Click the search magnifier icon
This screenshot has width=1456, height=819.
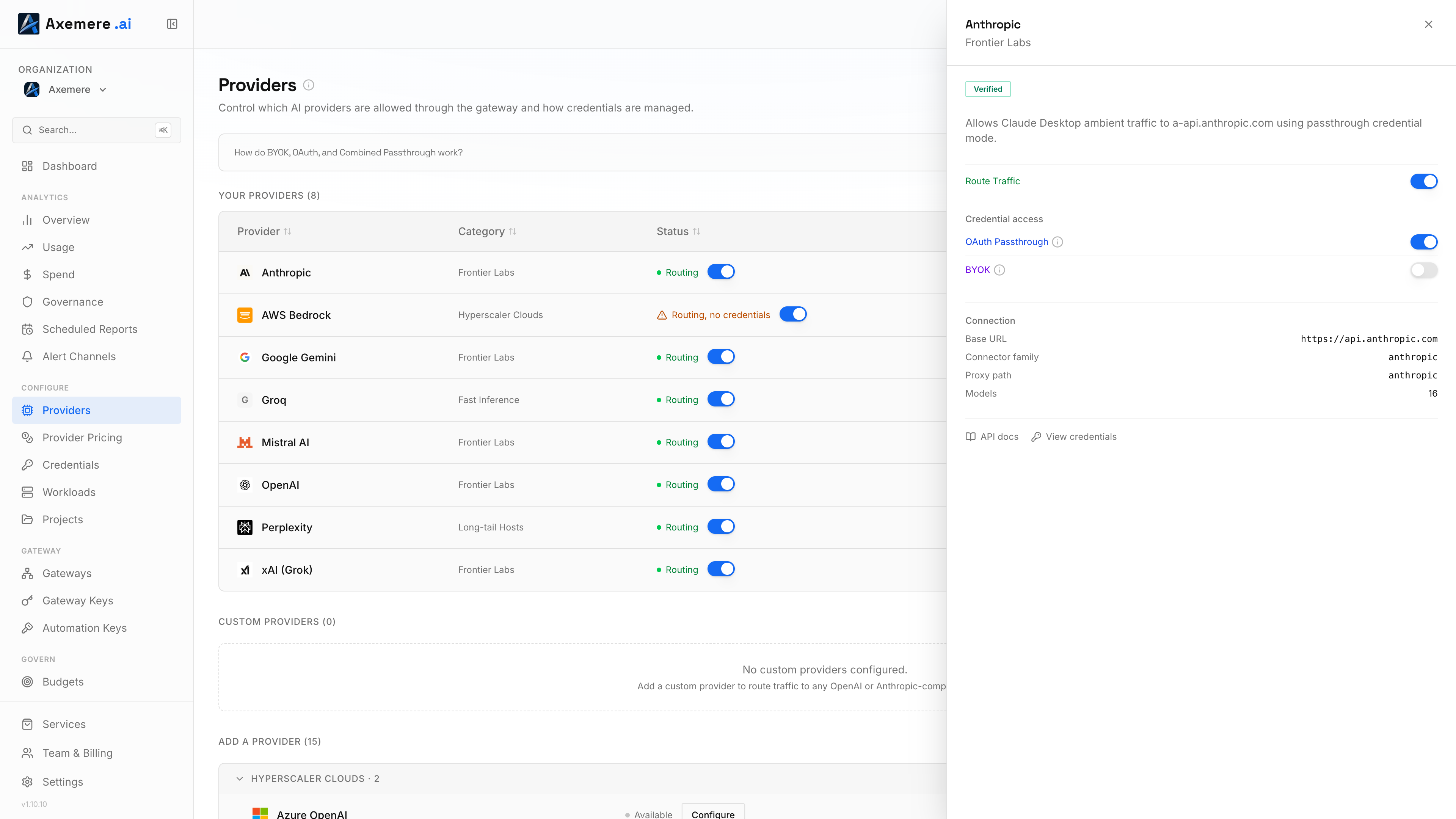point(27,130)
